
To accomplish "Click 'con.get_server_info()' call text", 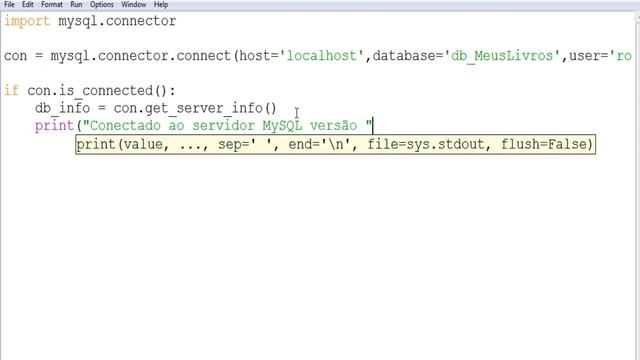I will coord(195,108).
